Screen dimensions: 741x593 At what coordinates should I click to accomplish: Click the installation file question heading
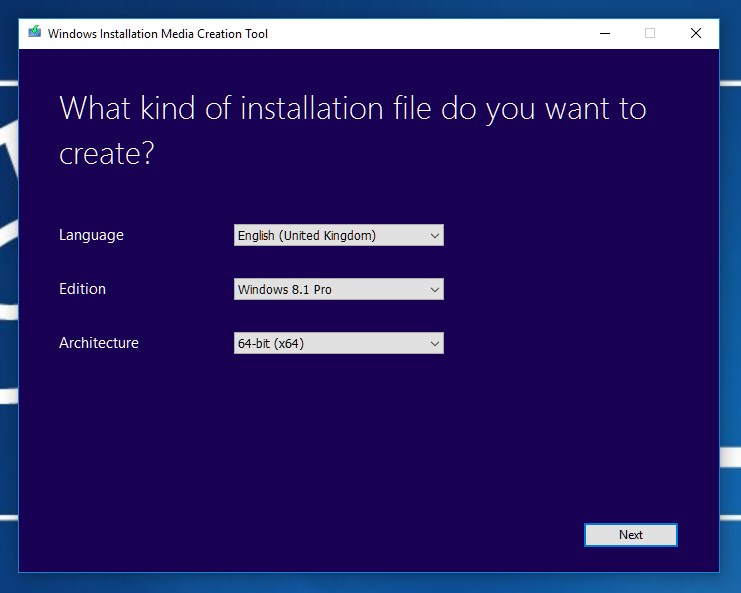pos(352,130)
